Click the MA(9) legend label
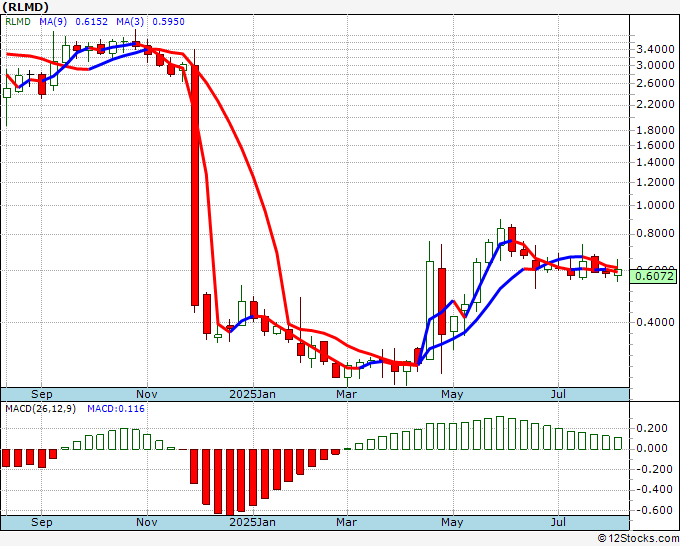Image resolution: width=680 pixels, height=546 pixels. point(53,21)
